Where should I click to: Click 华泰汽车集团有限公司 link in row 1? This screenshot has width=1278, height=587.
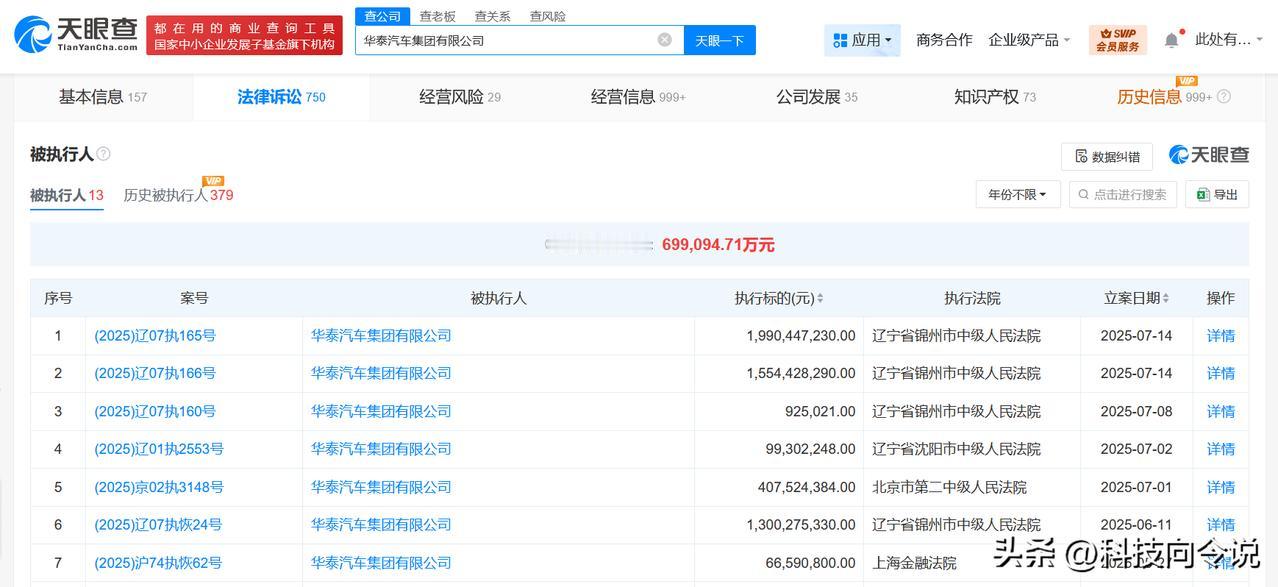[381, 336]
